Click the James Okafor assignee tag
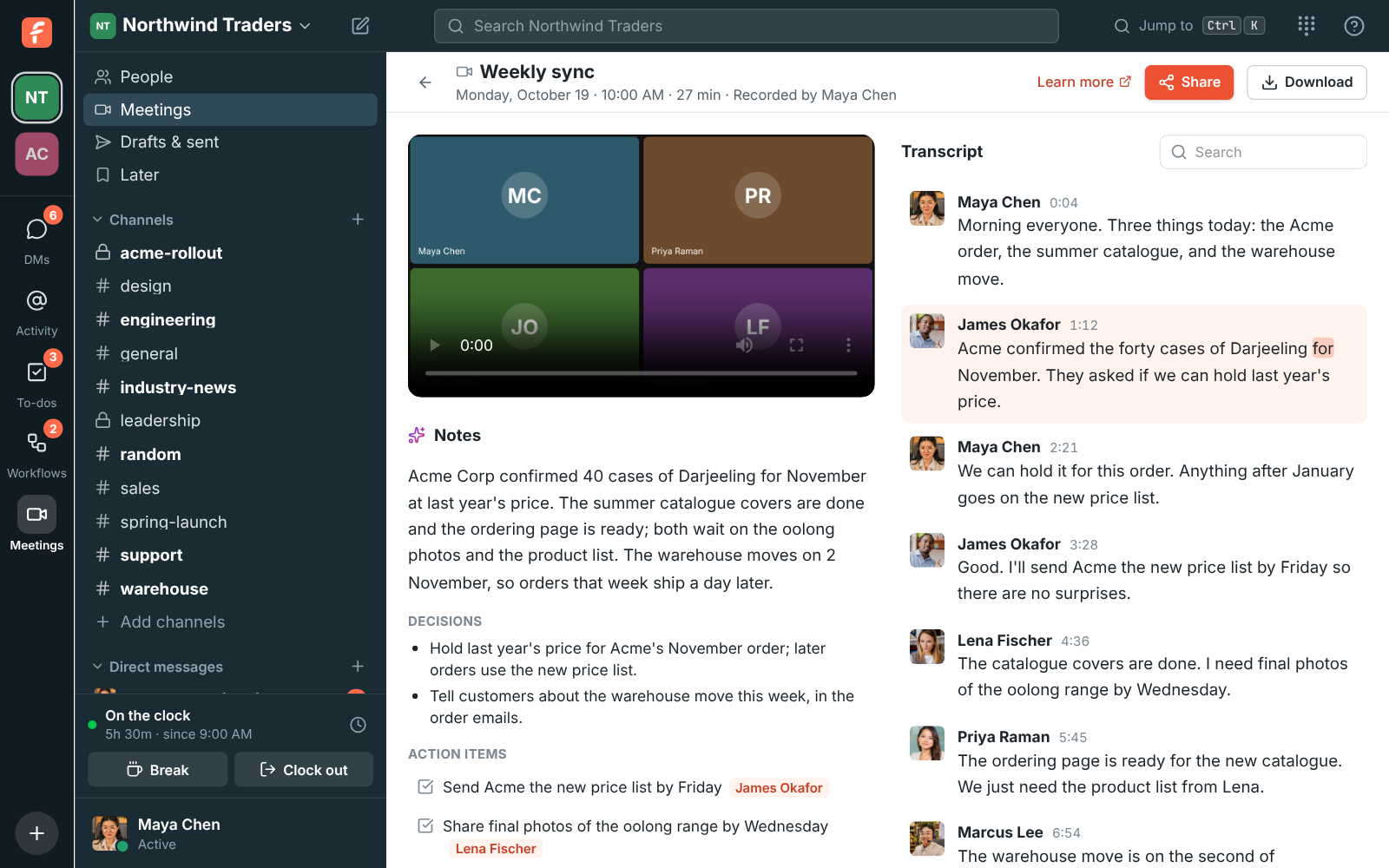Viewport: 1389px width, 868px height. 779,788
